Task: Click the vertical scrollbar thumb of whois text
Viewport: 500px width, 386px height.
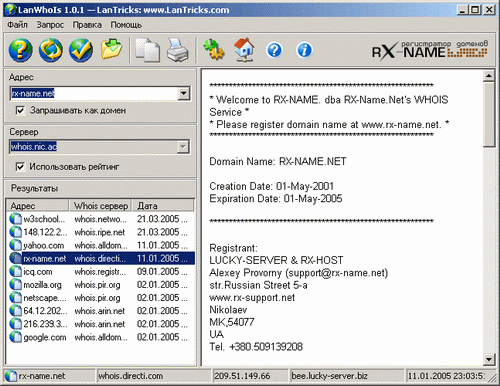Action: pos(489,114)
